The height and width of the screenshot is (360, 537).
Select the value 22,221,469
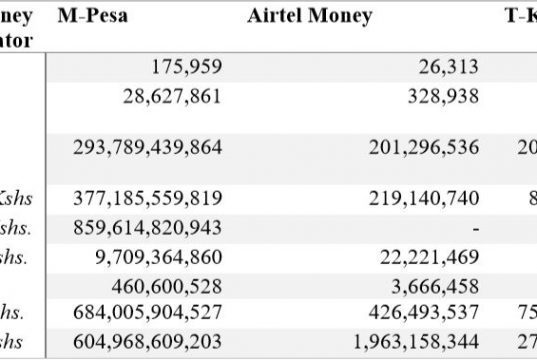[429, 257]
